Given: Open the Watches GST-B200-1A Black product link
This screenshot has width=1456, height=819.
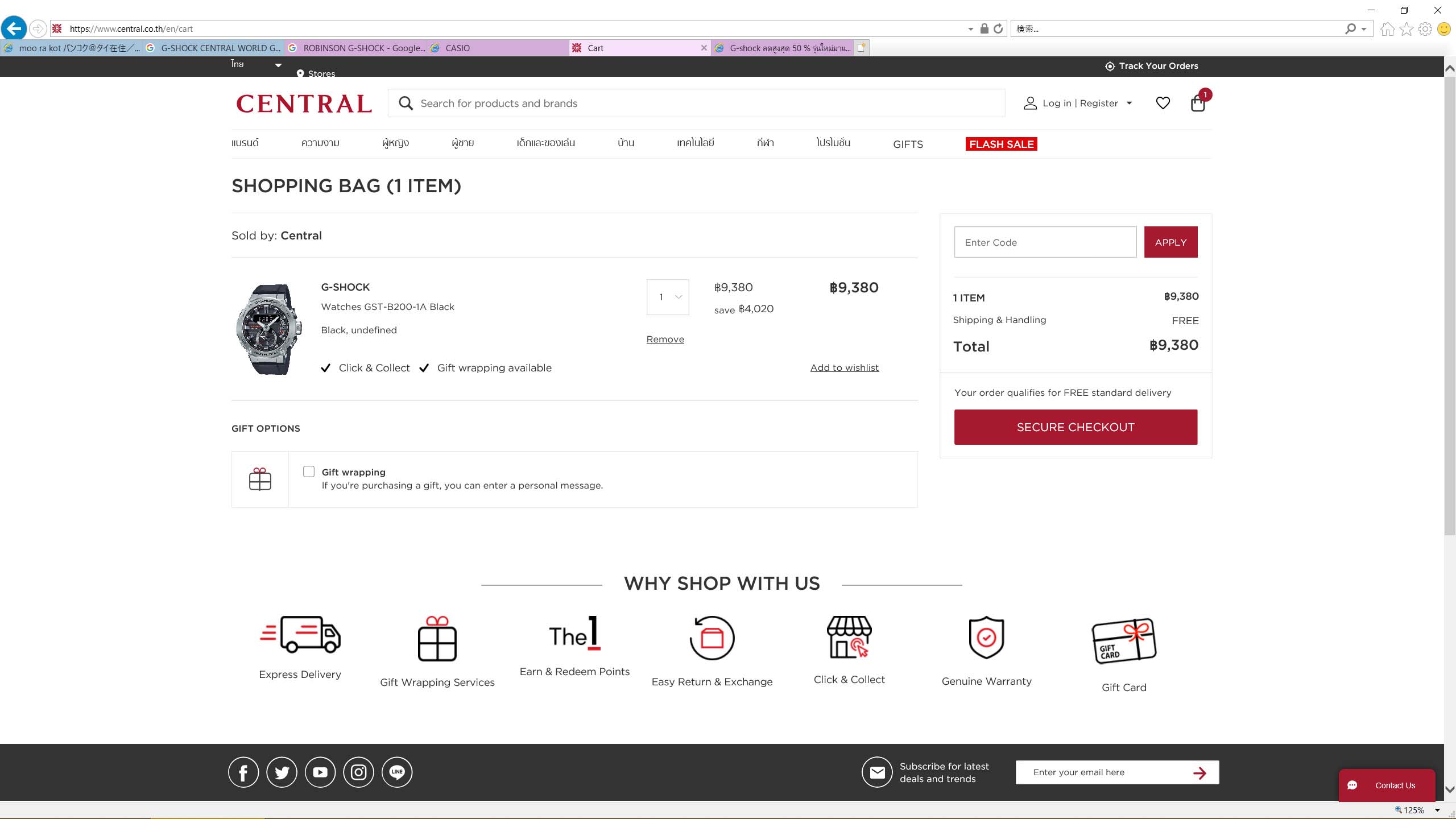Looking at the screenshot, I should pos(387,307).
